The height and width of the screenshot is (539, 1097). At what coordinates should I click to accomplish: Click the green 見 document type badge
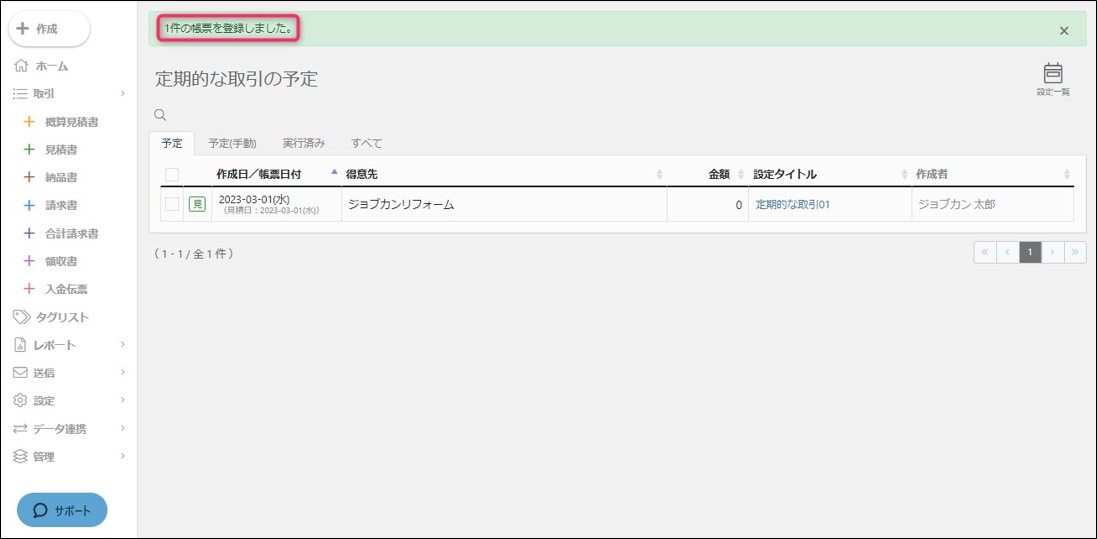(197, 204)
